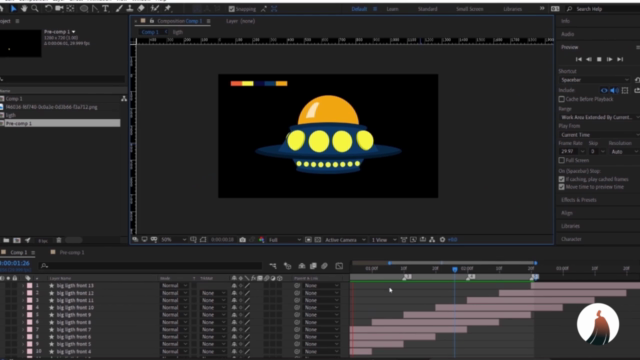Open the Align panel

tap(567, 213)
